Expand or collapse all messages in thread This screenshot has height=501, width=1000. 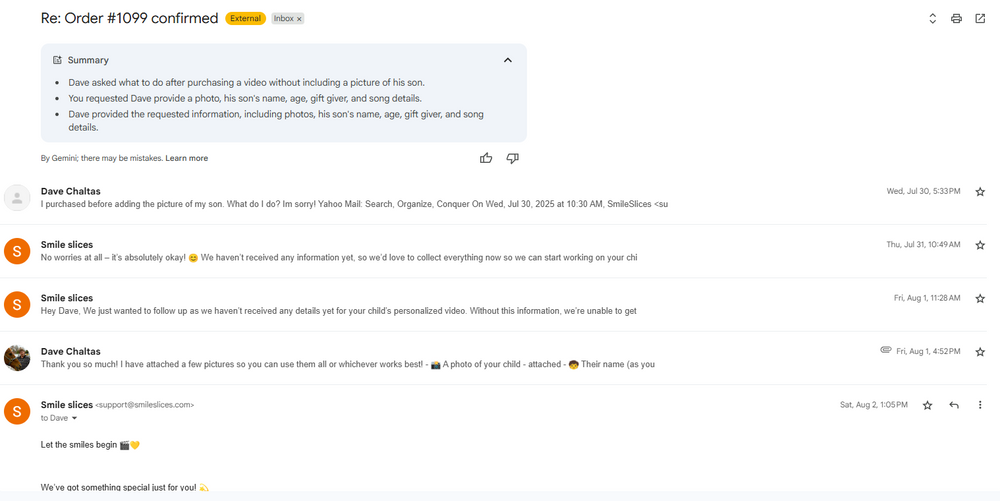932,19
